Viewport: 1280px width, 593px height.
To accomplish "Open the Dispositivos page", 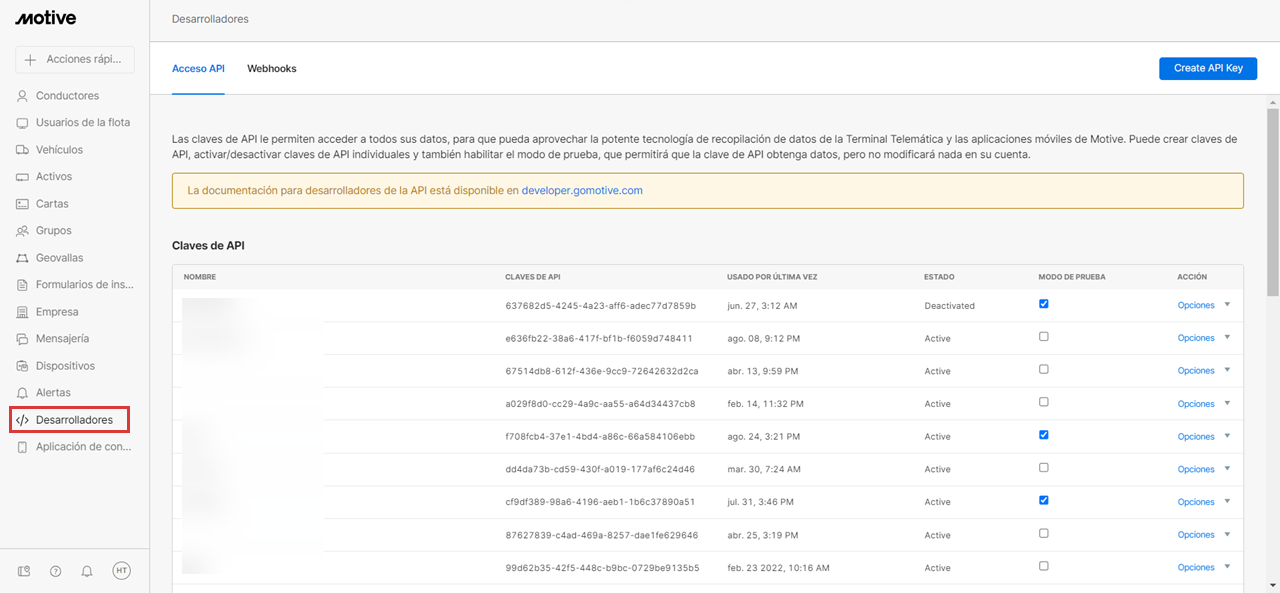I will point(62,365).
